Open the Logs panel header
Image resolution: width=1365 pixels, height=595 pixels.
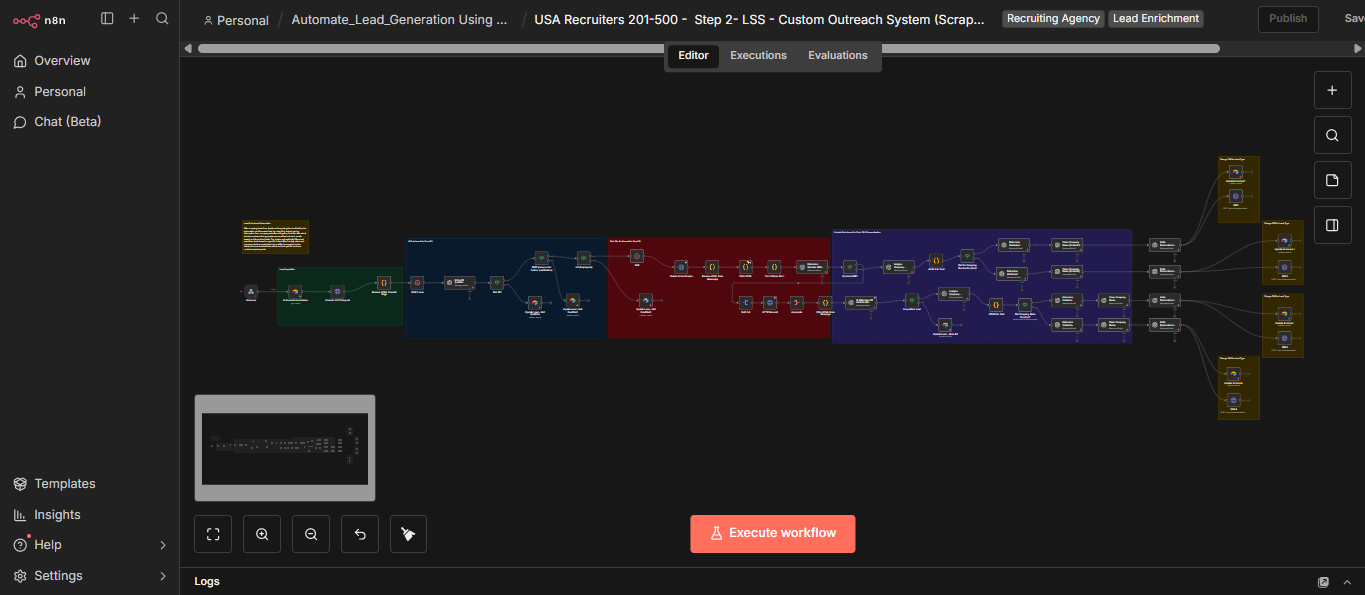click(207, 581)
